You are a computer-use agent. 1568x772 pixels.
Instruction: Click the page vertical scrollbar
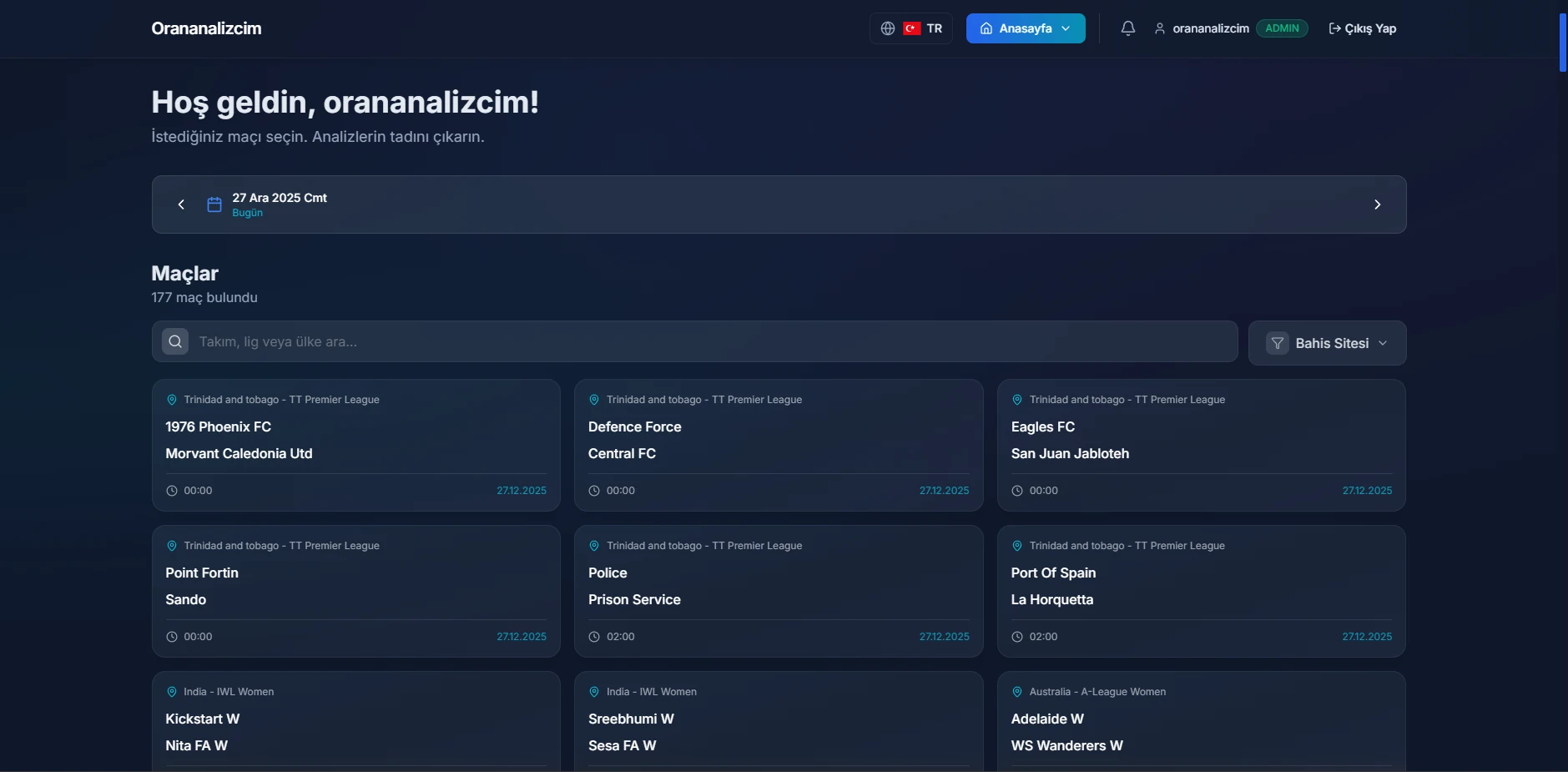point(1562,42)
